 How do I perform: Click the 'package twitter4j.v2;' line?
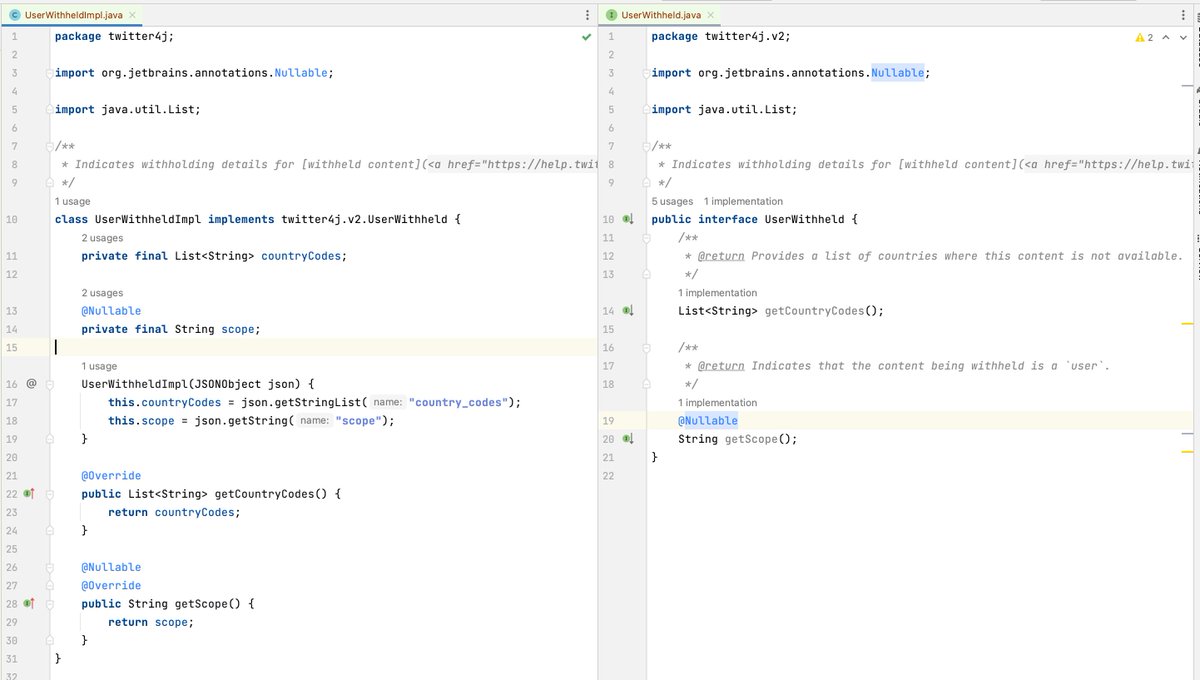pos(721,36)
